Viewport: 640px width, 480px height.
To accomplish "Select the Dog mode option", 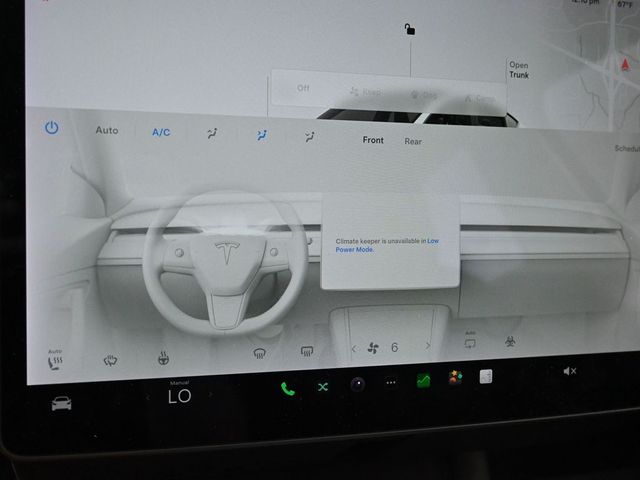I will [x=424, y=96].
